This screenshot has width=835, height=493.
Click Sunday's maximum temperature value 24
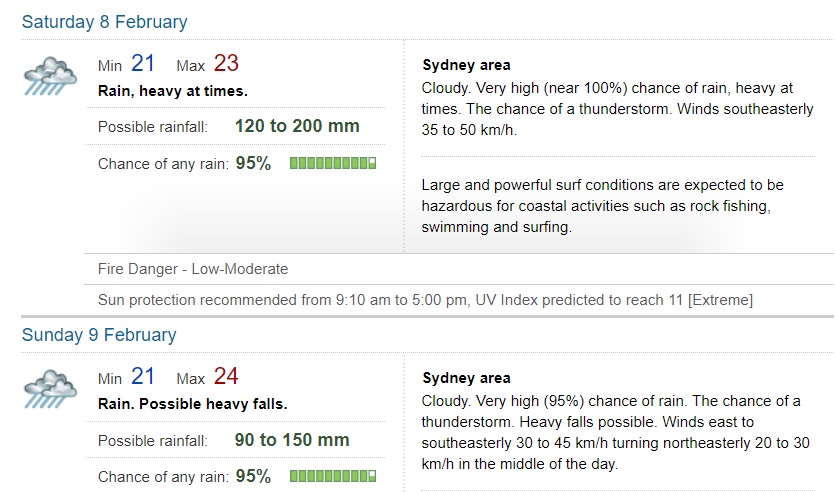point(226,377)
